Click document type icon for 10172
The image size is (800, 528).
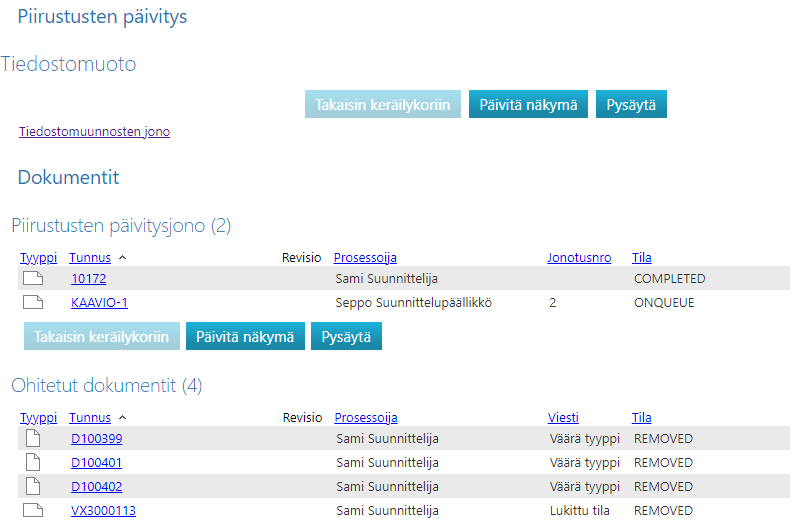[33, 279]
